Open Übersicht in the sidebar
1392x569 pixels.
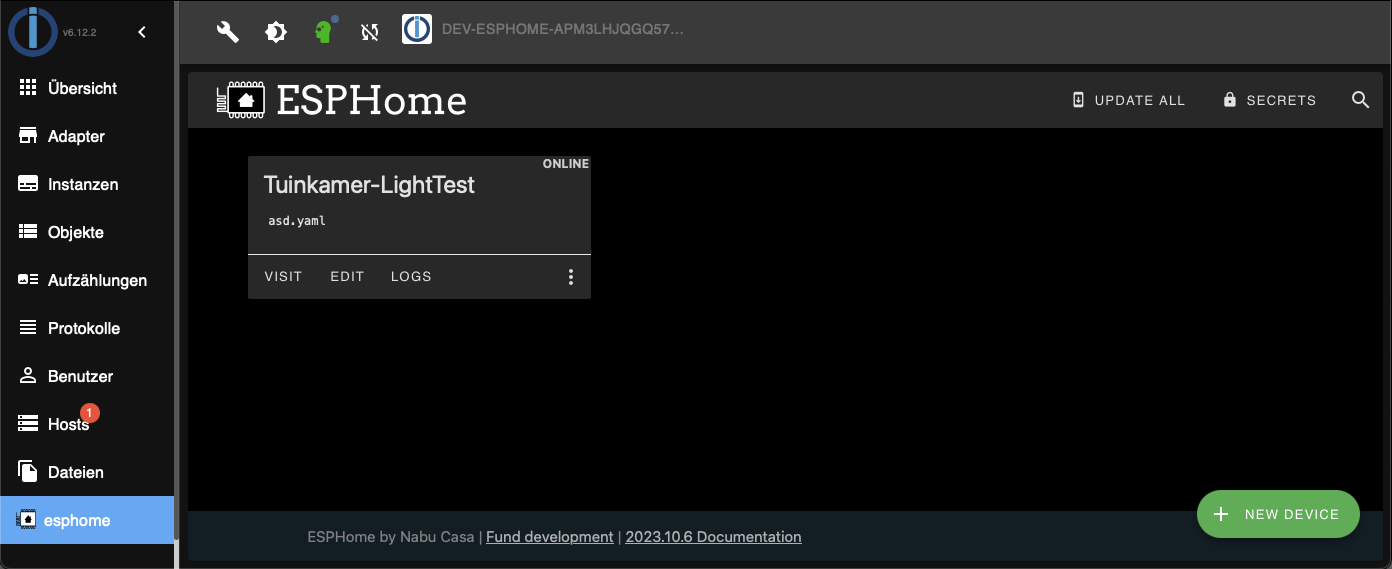[87, 88]
